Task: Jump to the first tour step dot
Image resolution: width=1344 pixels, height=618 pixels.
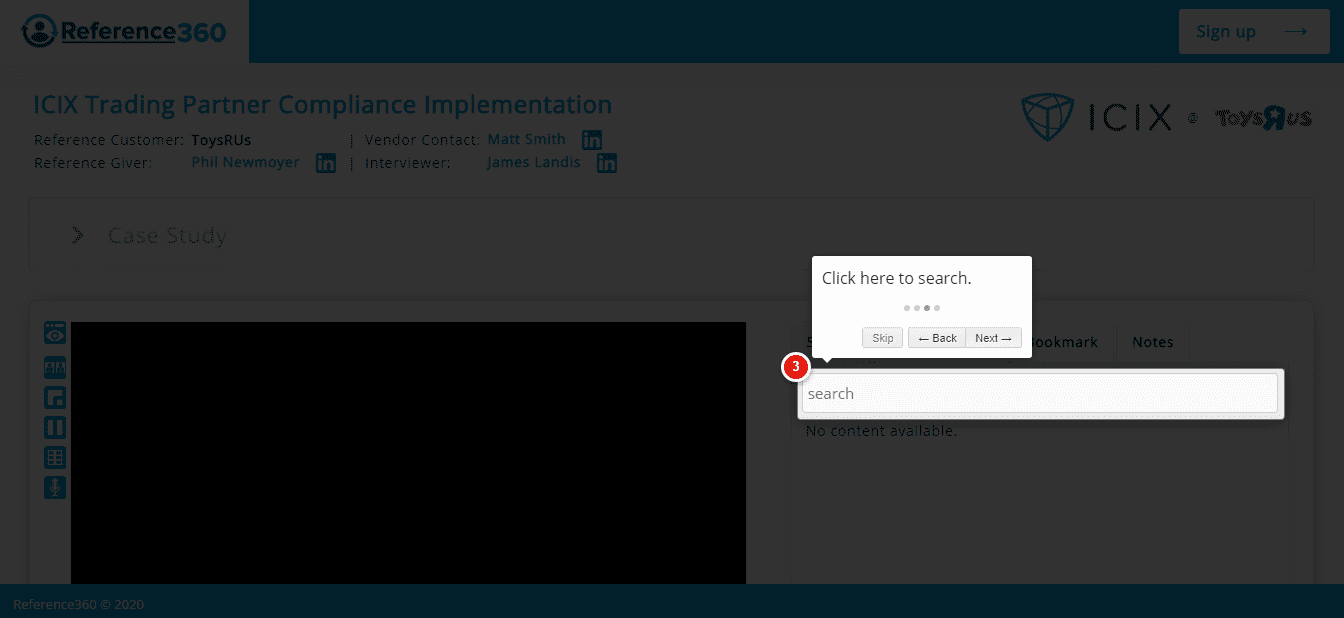Action: tap(907, 308)
